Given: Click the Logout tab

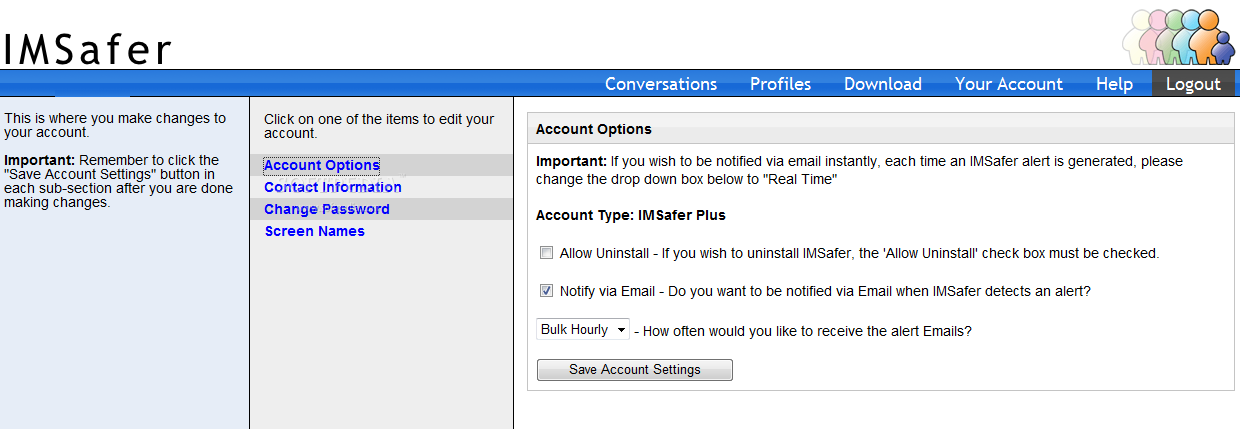Looking at the screenshot, I should pos(1193,84).
